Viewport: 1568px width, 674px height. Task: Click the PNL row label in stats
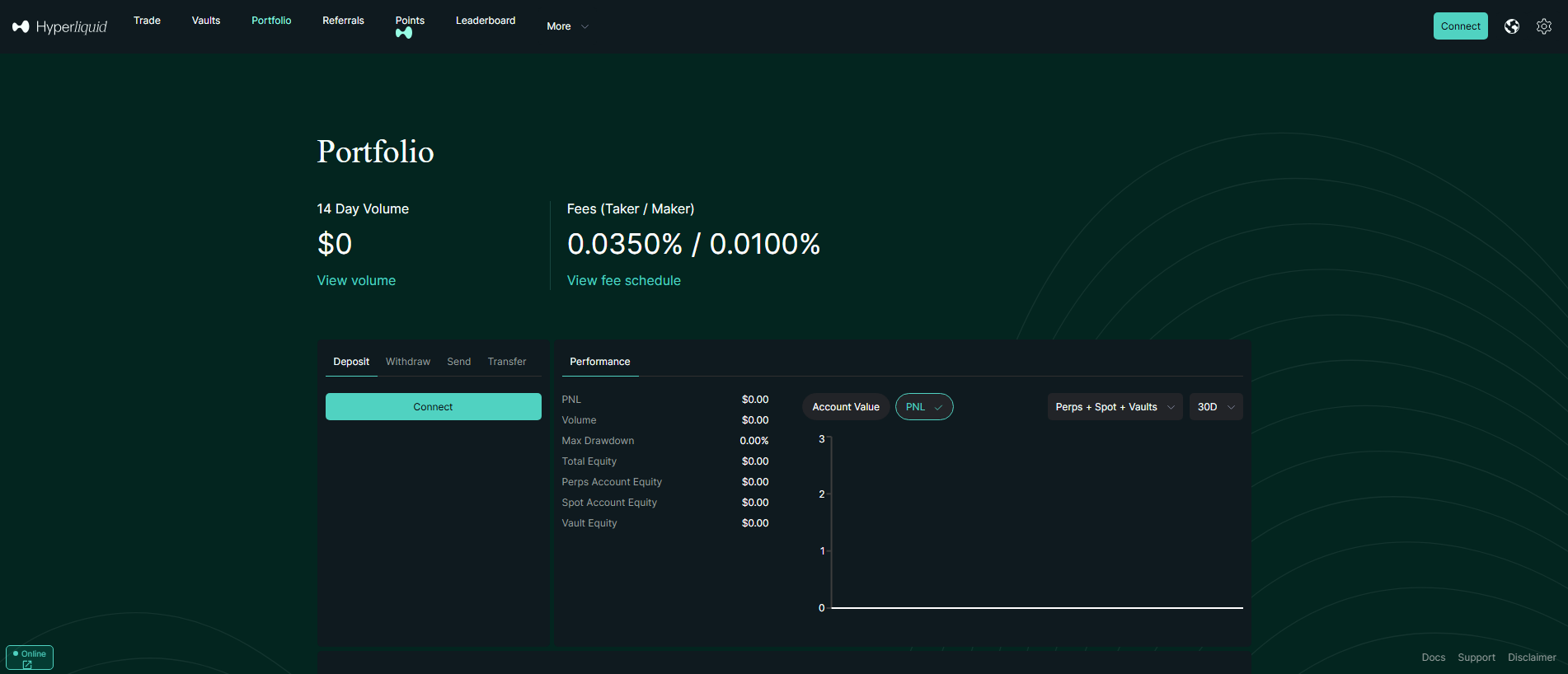pyautogui.click(x=571, y=400)
